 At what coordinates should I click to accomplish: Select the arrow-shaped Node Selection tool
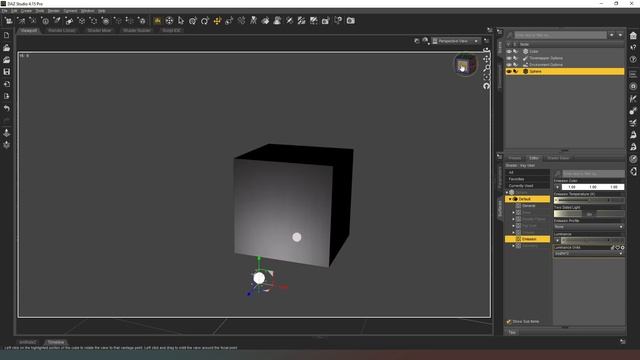click(x=181, y=20)
